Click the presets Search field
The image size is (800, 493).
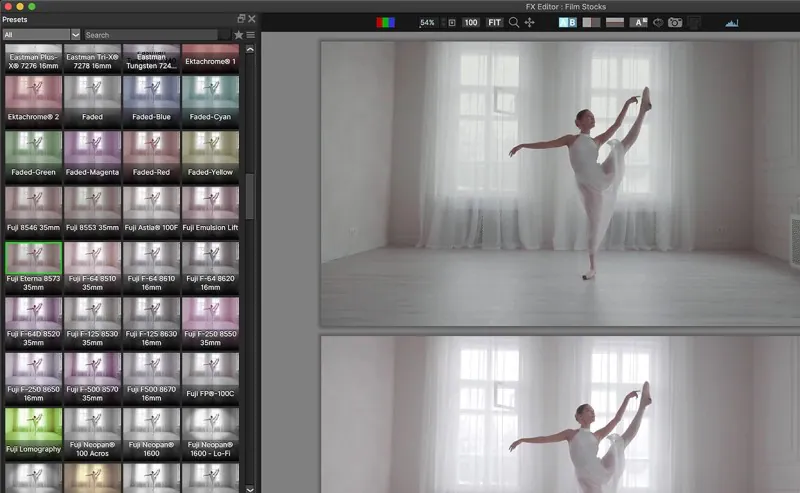coord(151,35)
